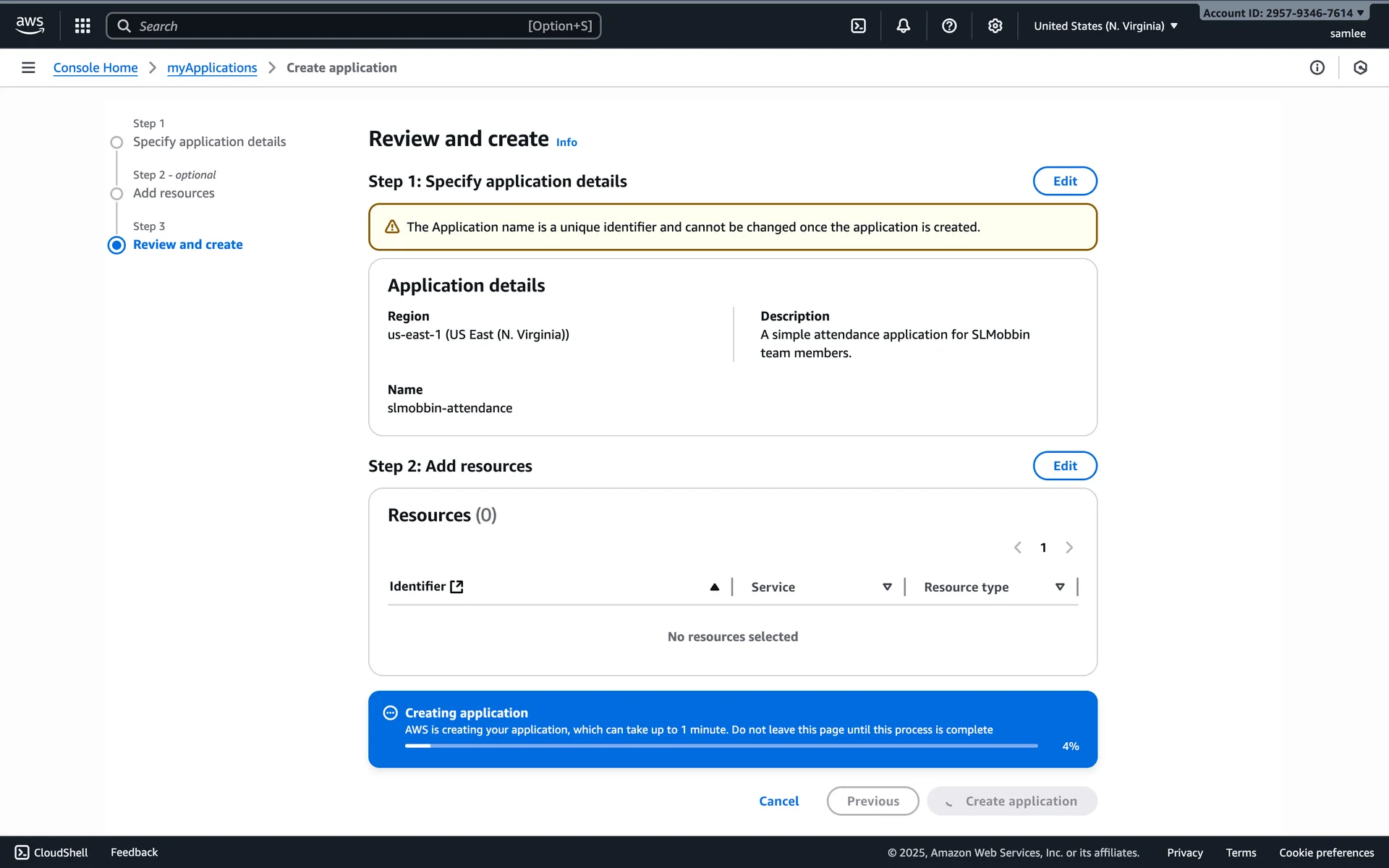This screenshot has width=1389, height=868.
Task: Navigate to the myApplications breadcrumb
Action: click(x=212, y=67)
